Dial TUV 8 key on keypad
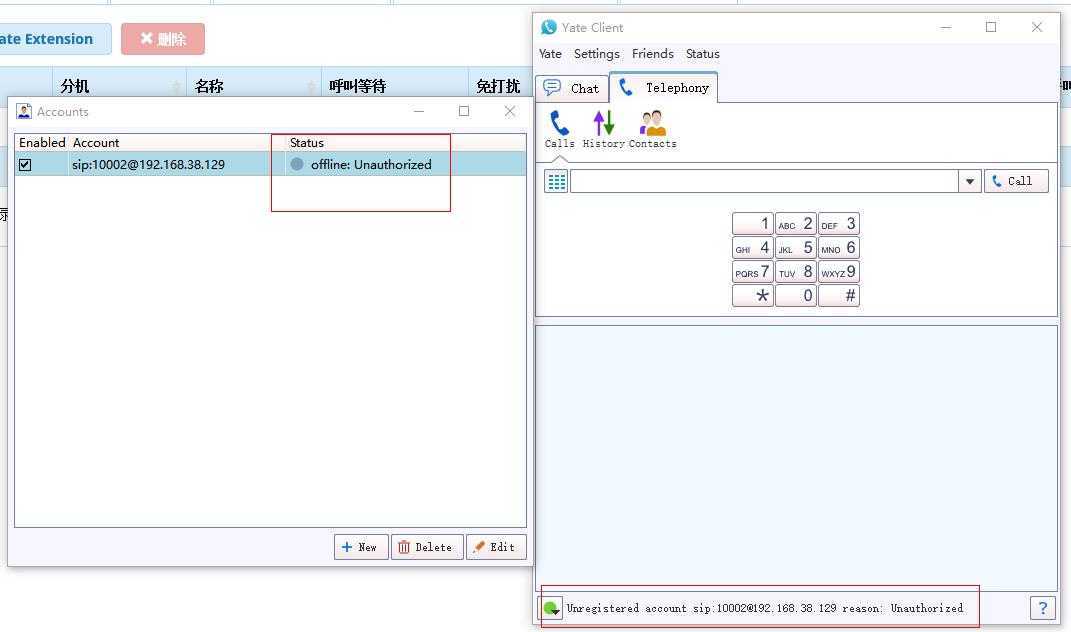The width and height of the screenshot is (1071, 632). [796, 272]
